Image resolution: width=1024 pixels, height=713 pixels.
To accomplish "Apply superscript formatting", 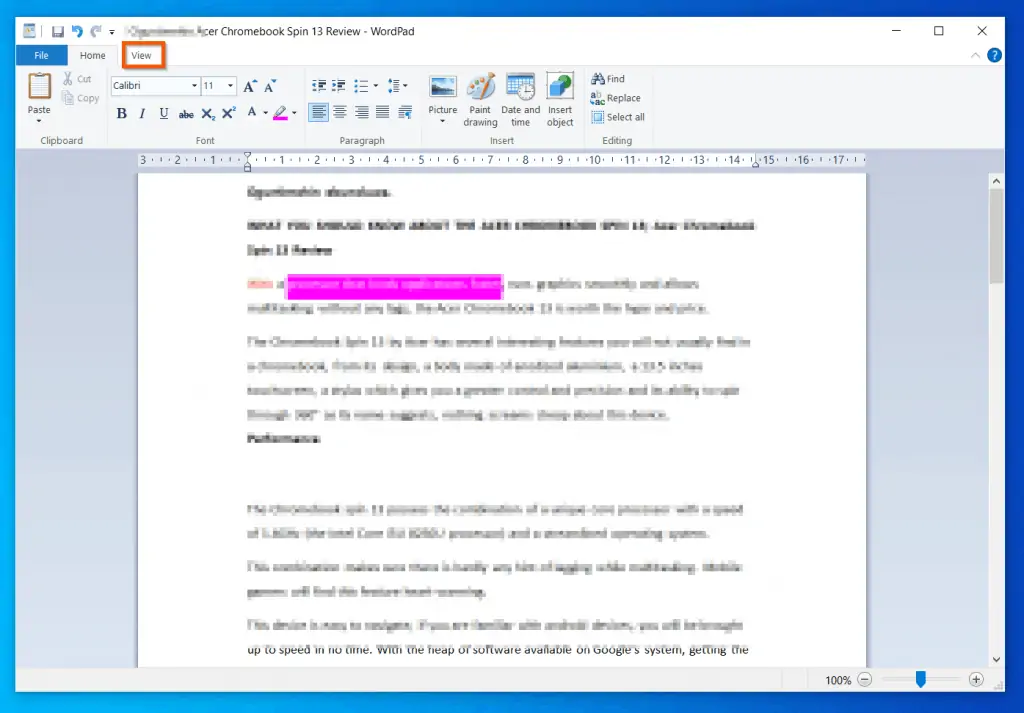I will 228,113.
